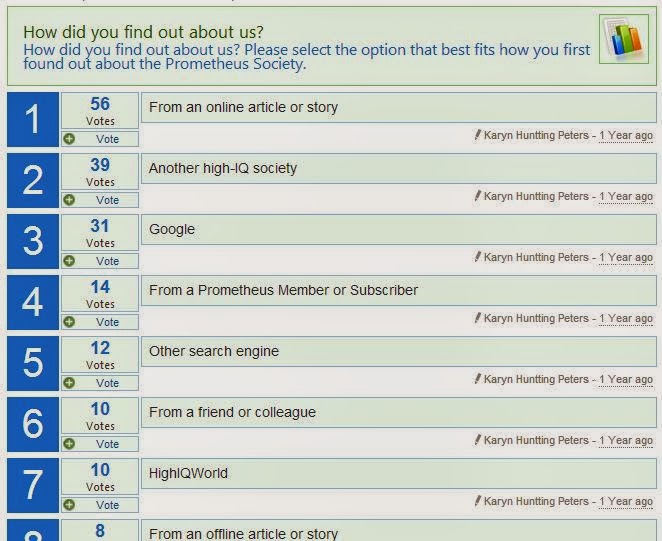
Task: Click '1 Year ago' timestamp on Google entry
Action: 626,258
